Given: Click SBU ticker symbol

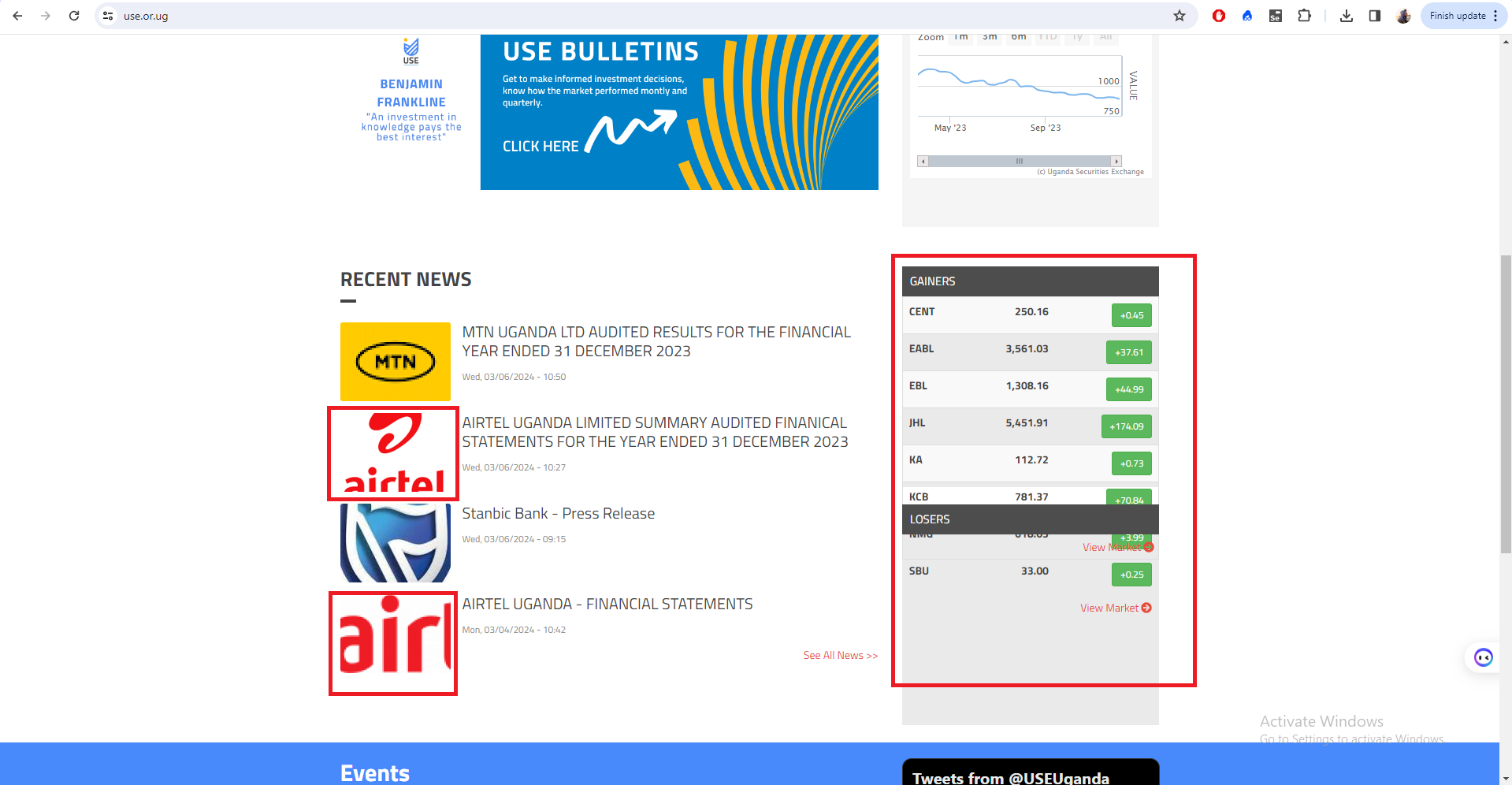Looking at the screenshot, I should 919,571.
